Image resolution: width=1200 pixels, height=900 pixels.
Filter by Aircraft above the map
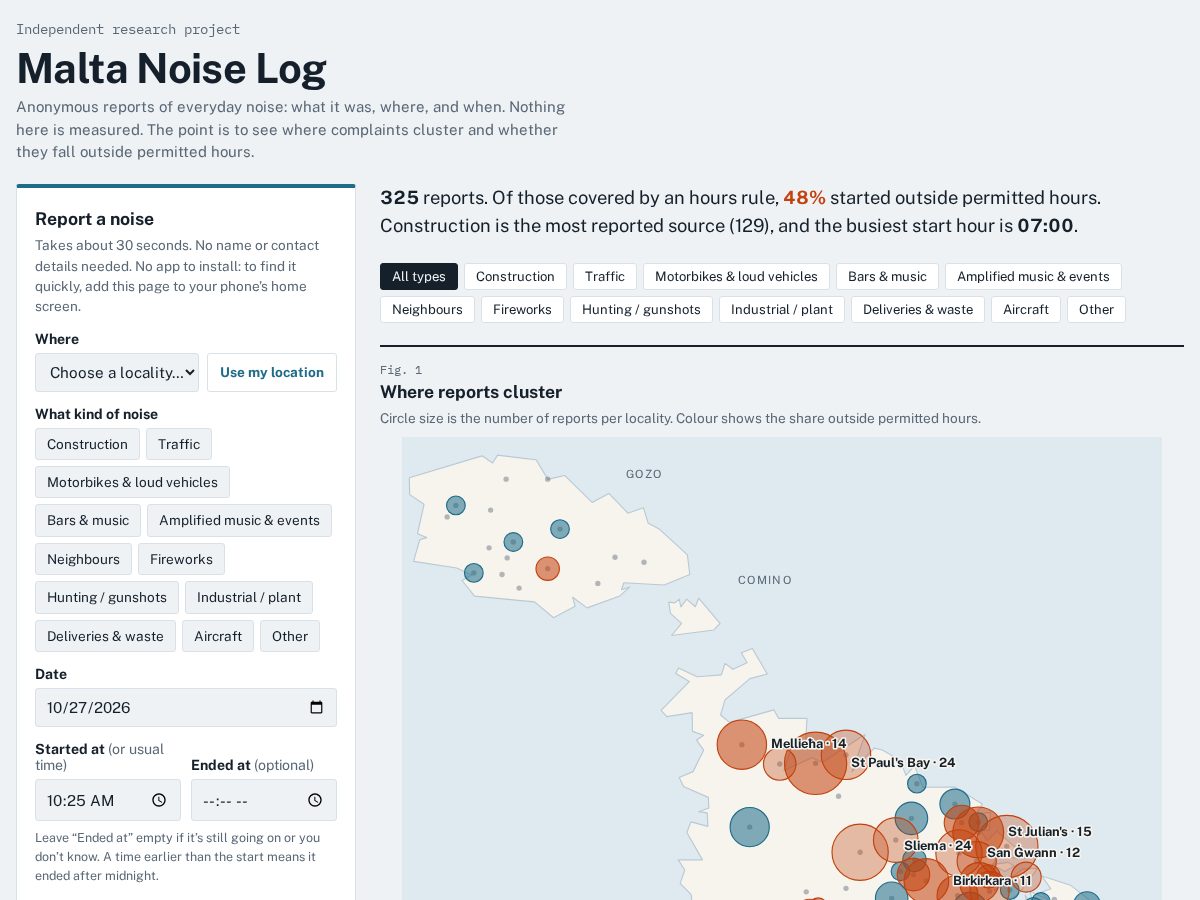pos(1026,309)
